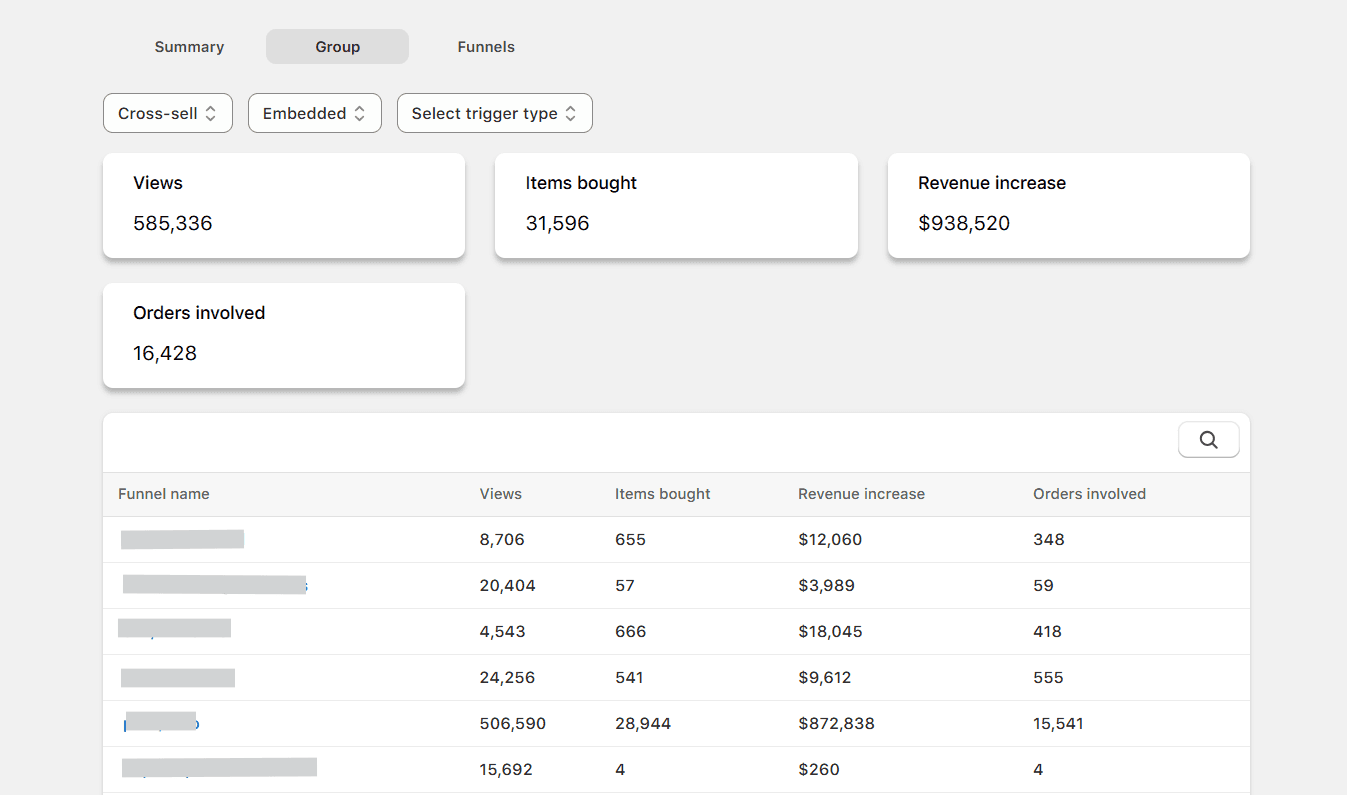The height and width of the screenshot is (795, 1347).
Task: Sort the table by Revenue increase column
Action: tap(861, 493)
